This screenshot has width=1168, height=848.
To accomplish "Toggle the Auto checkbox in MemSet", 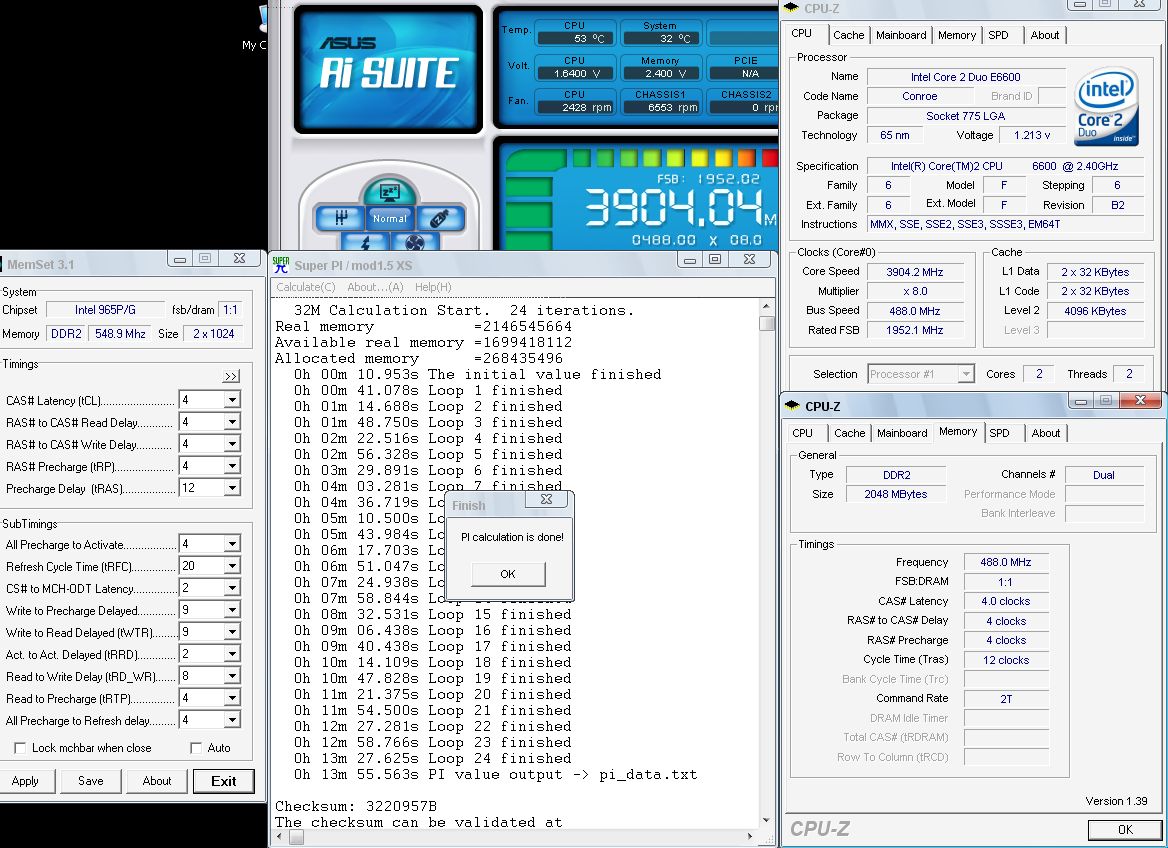I will 196,747.
